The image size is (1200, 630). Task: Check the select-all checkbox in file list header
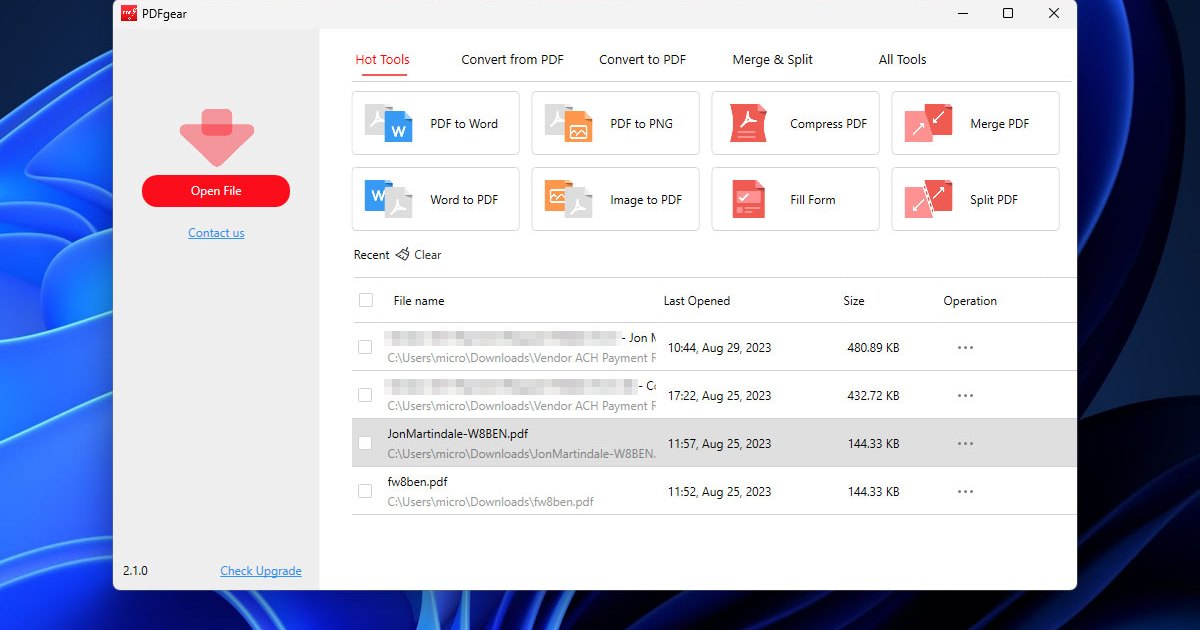(365, 300)
